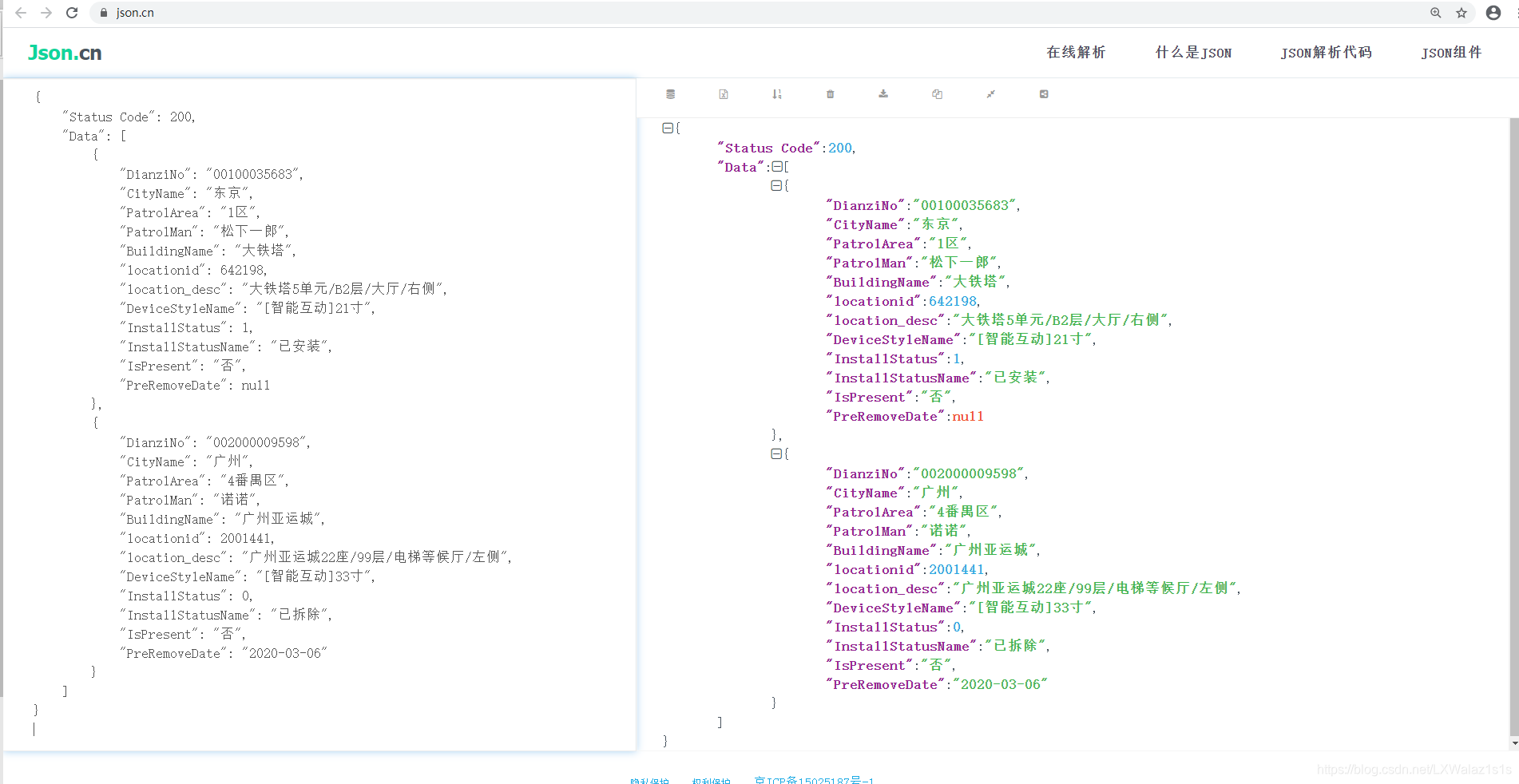Image resolution: width=1519 pixels, height=784 pixels.
Task: Click the "002000009598" DianziNo line in input editor
Action: tap(215, 442)
